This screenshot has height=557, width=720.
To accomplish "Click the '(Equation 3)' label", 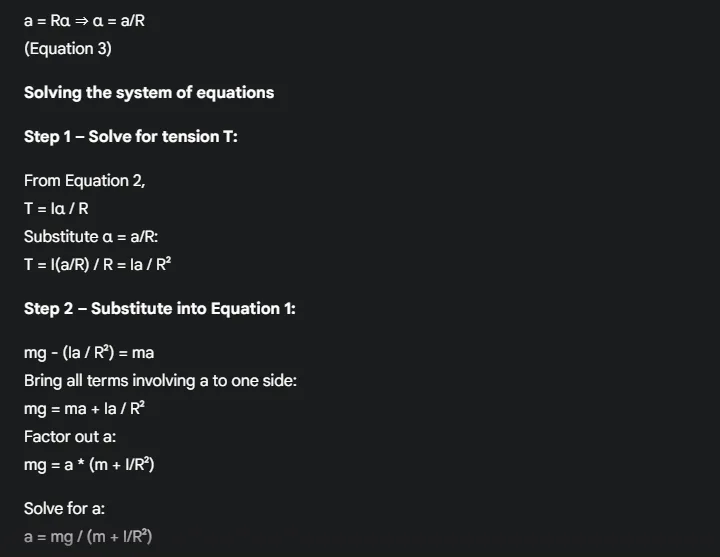I will (68, 48).
